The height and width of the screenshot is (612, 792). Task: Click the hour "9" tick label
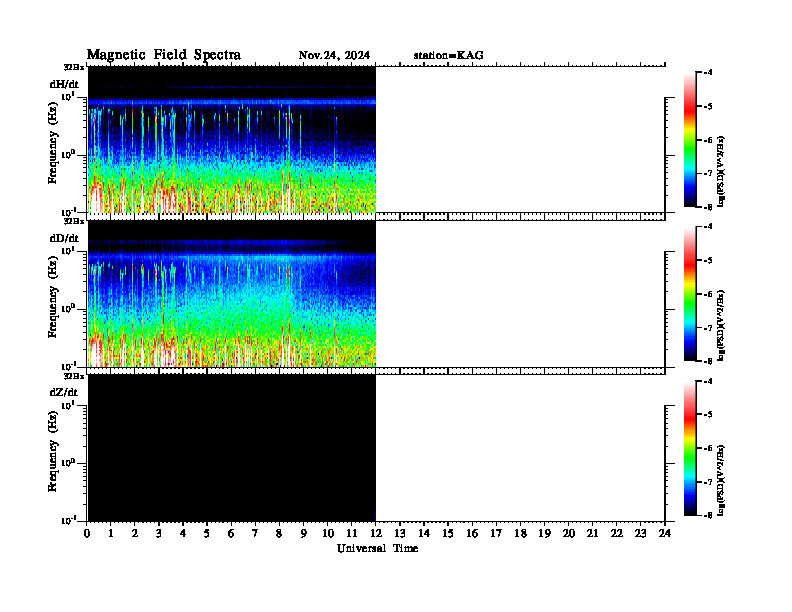click(304, 533)
